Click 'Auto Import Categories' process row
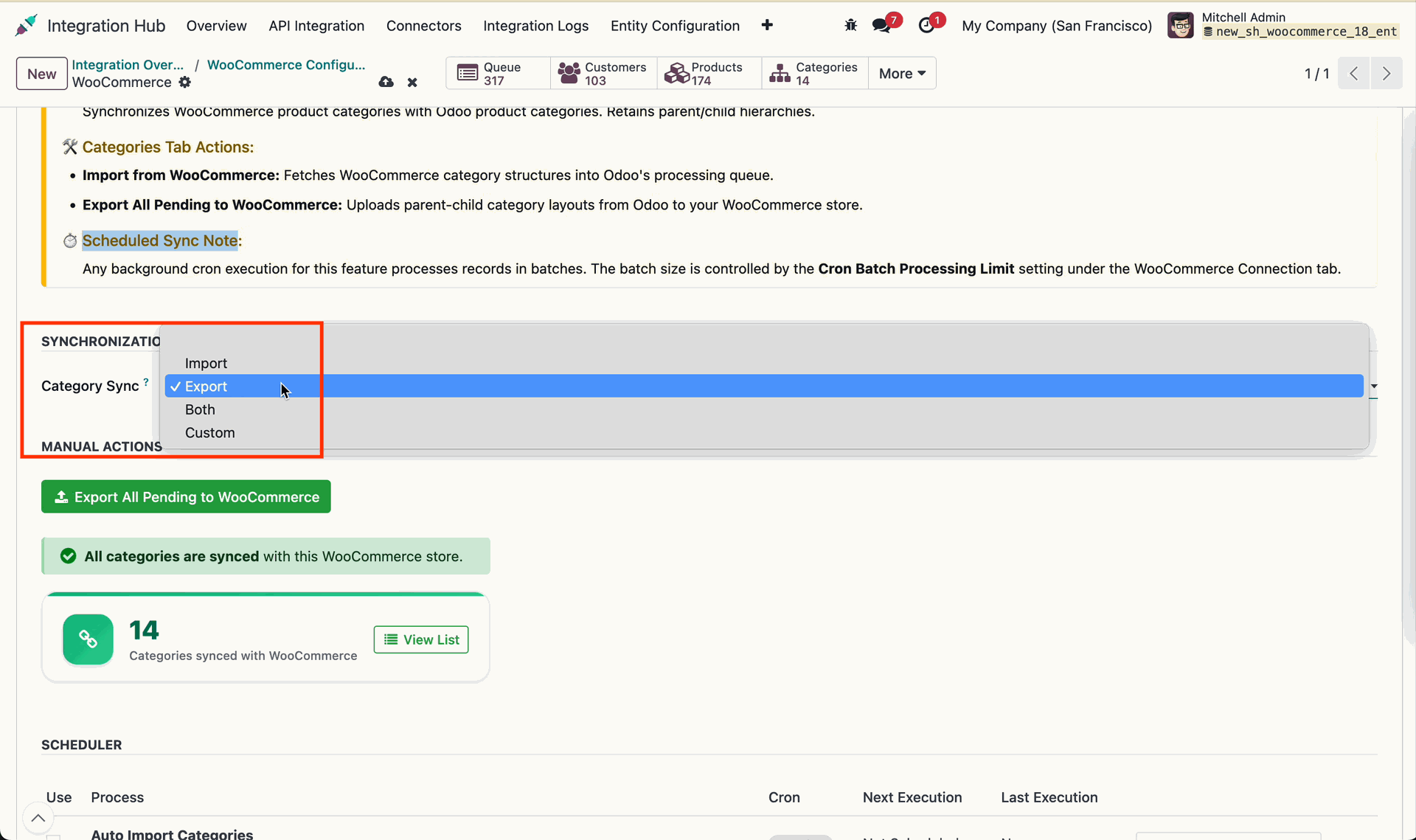The width and height of the screenshot is (1416, 840). pyautogui.click(x=172, y=833)
